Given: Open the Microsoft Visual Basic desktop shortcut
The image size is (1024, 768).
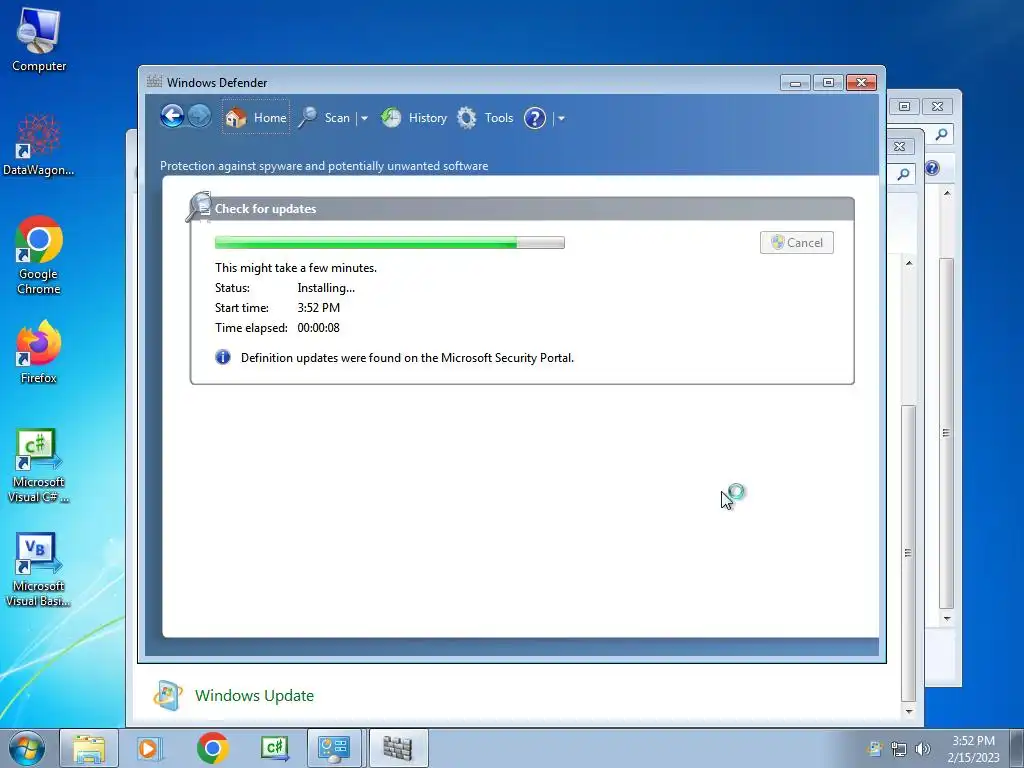Looking at the screenshot, I should (x=39, y=569).
